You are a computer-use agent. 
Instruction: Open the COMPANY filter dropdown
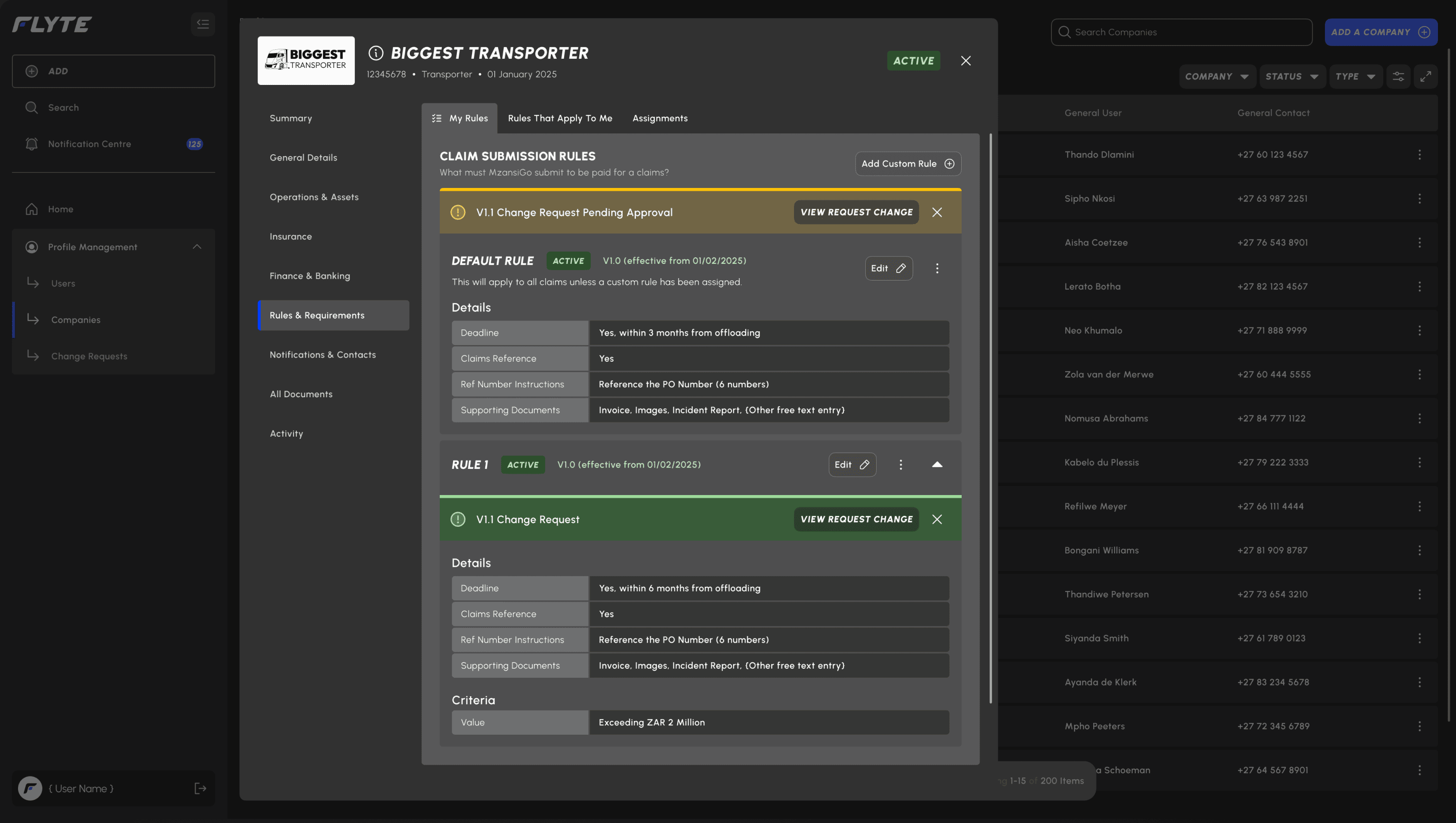[1216, 76]
